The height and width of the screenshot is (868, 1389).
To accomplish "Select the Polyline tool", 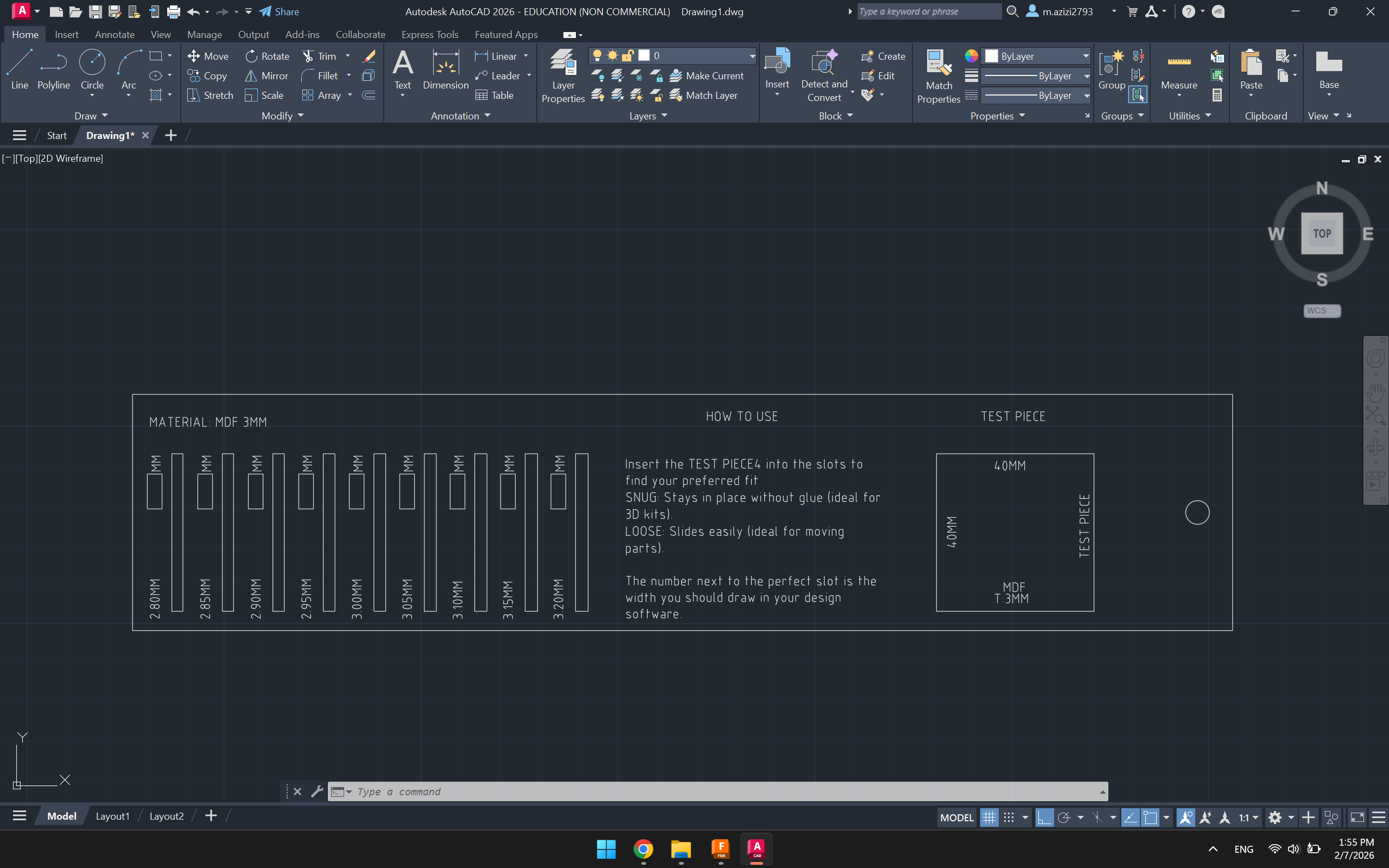I will (x=53, y=71).
